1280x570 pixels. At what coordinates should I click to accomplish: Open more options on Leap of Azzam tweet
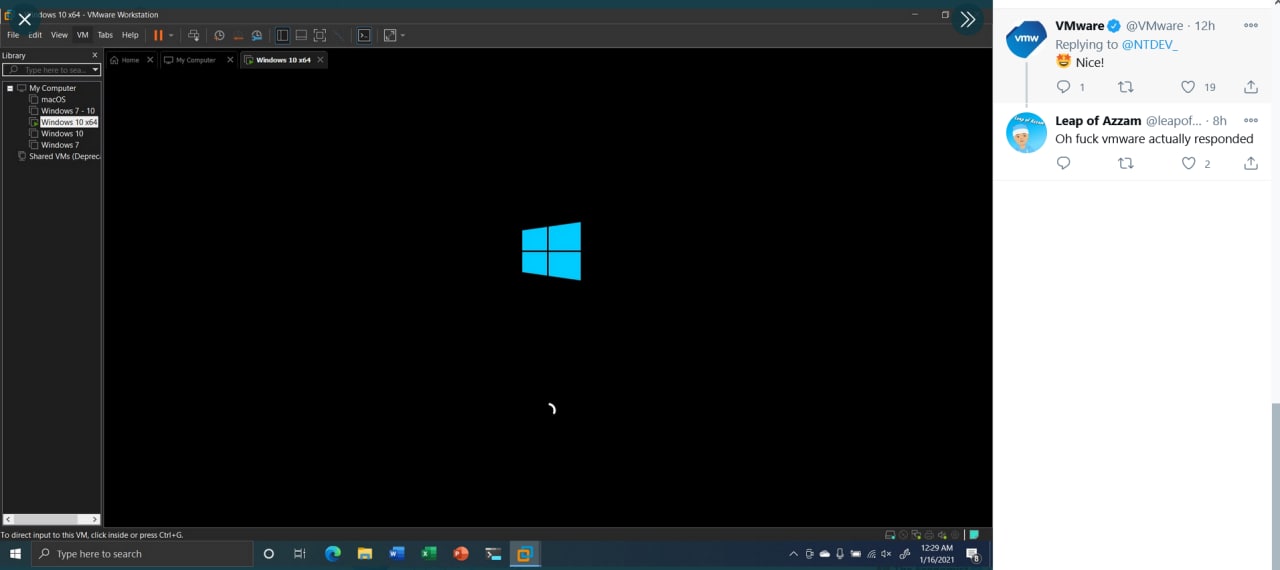[x=1250, y=121]
